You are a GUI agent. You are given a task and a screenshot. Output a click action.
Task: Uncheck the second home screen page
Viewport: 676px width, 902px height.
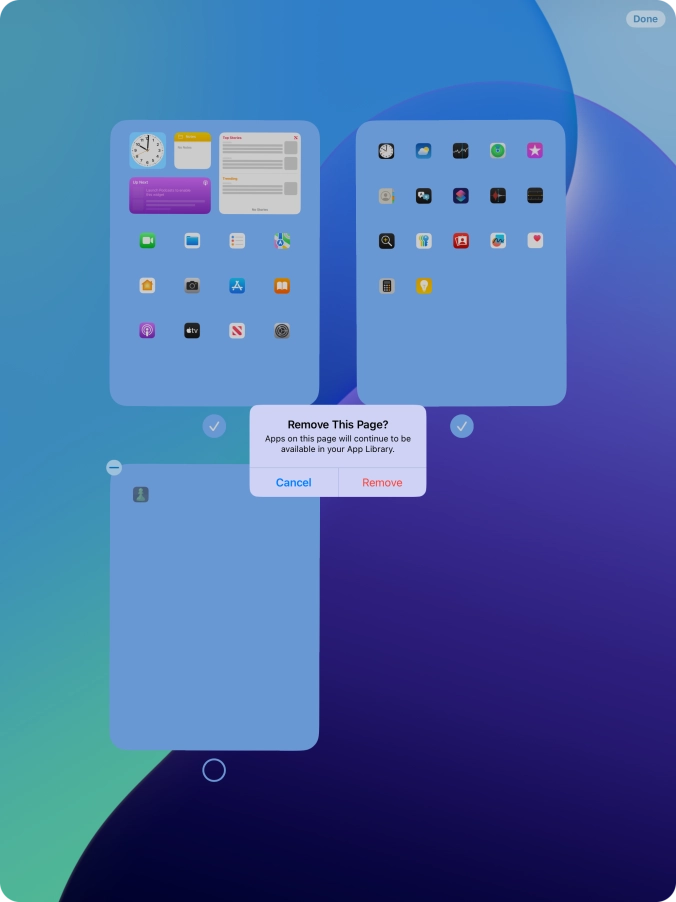pos(461,427)
